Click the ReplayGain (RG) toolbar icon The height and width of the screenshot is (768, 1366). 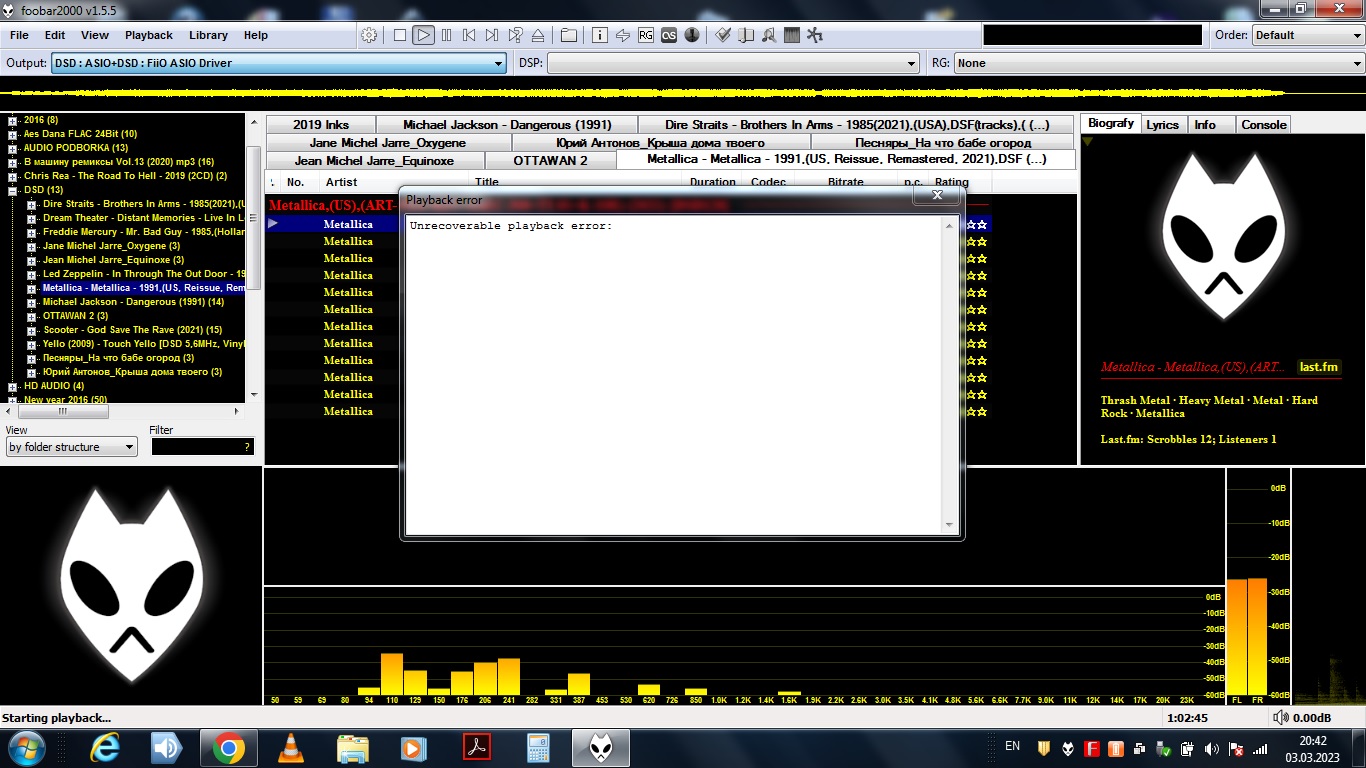click(x=646, y=35)
